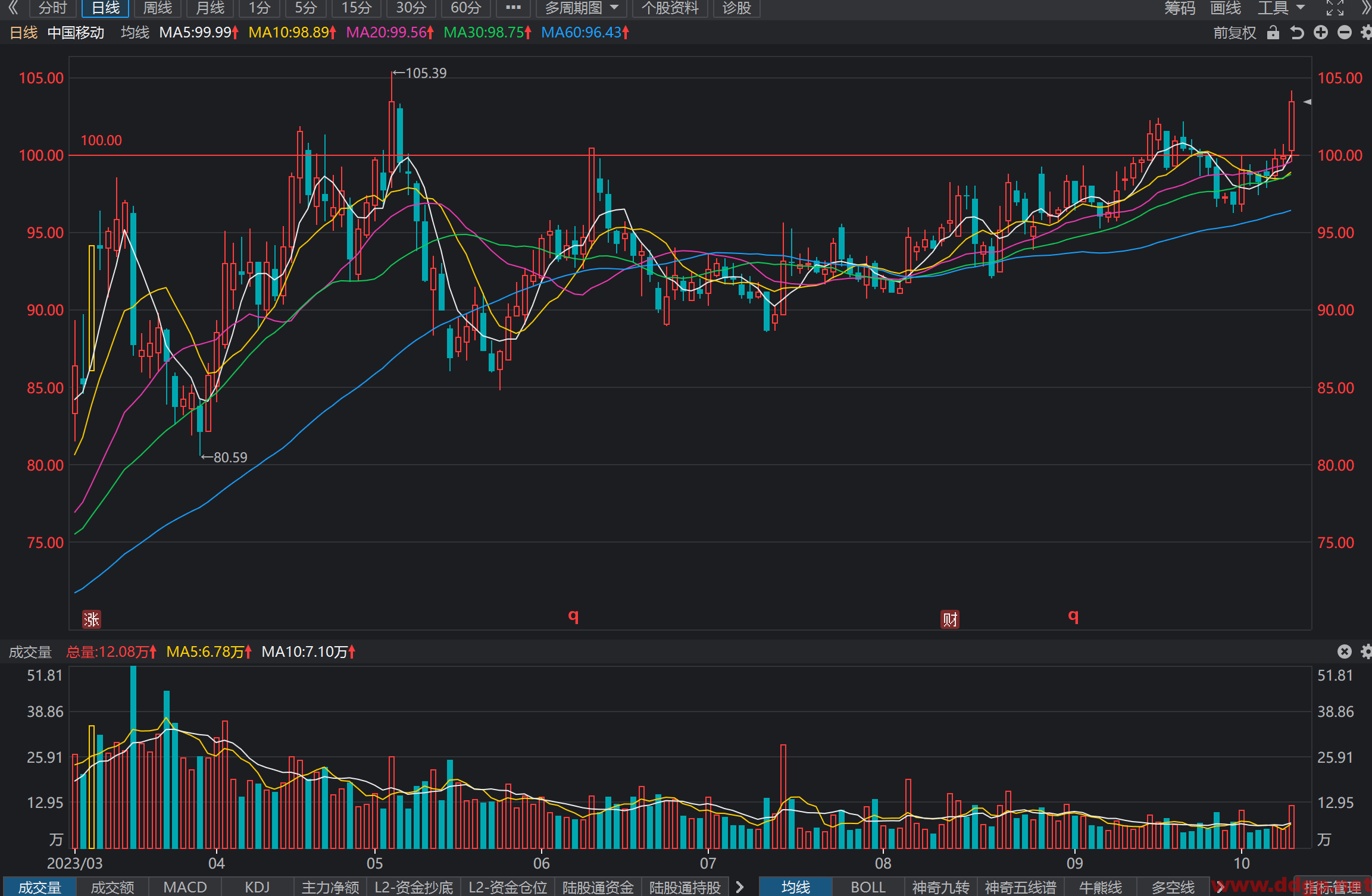Select 均线 main indicator tab
Viewport: 1372px width, 896px height.
pos(796,887)
